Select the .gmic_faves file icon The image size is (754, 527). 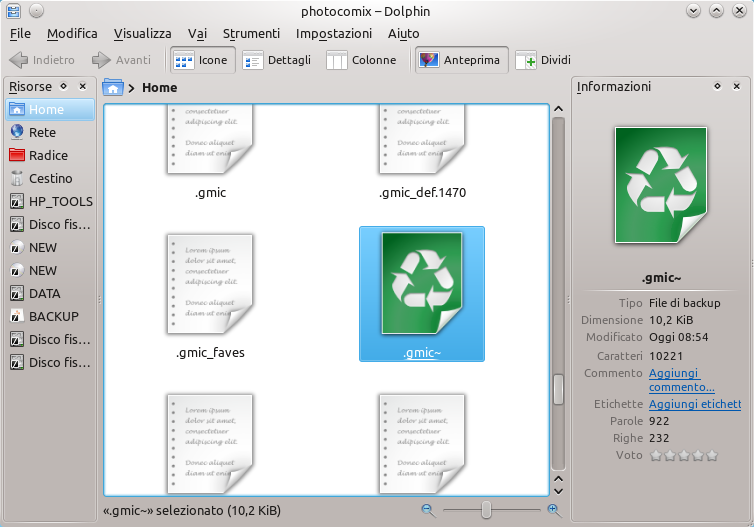tap(210, 284)
